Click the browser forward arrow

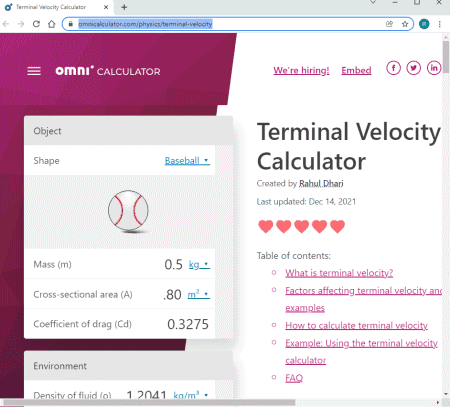pos(21,24)
